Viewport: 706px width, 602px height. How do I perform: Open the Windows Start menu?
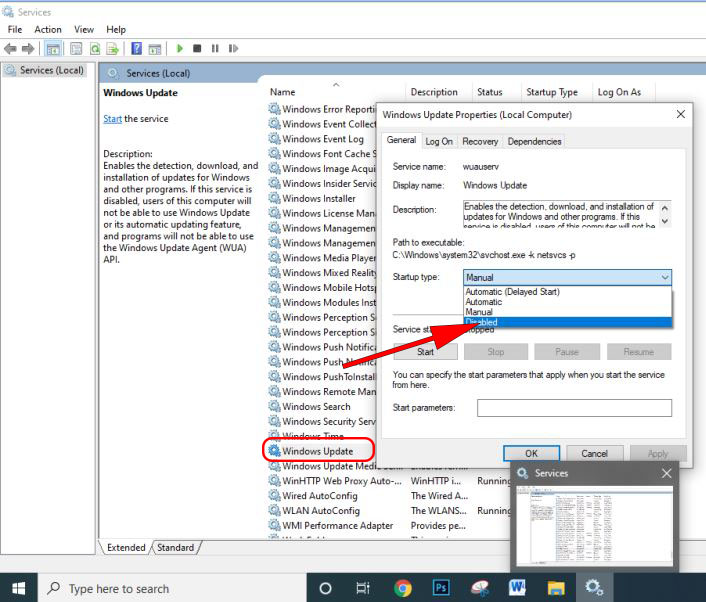pos(18,588)
